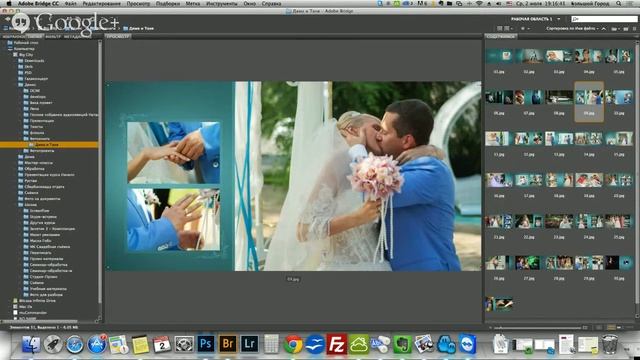This screenshot has height=360, width=640.
Task: Switch to the Просмотр preview panel tab
Action: tap(118, 36)
